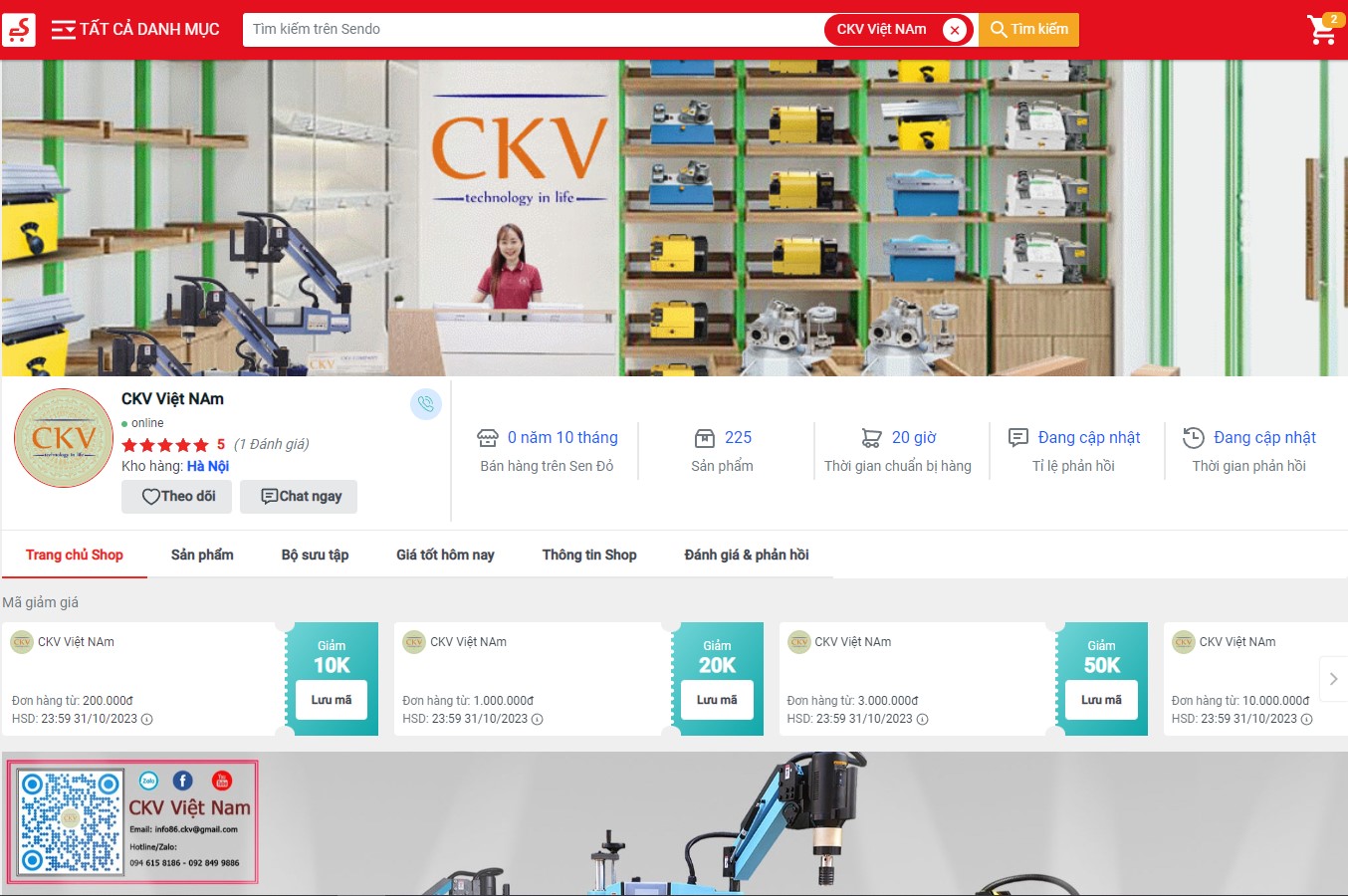Save the Giảm 50K voucher code
Viewport: 1348px width, 896px height.
pos(1101,700)
